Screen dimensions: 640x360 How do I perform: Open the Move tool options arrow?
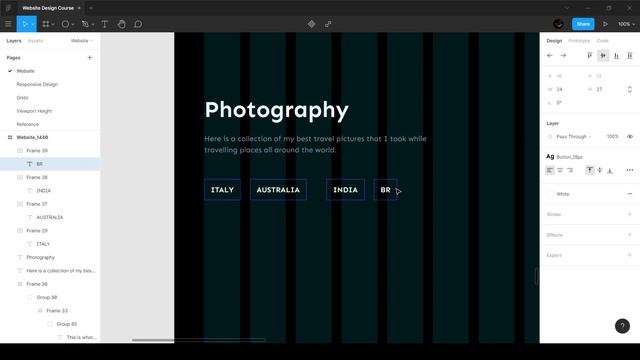[x=32, y=24]
